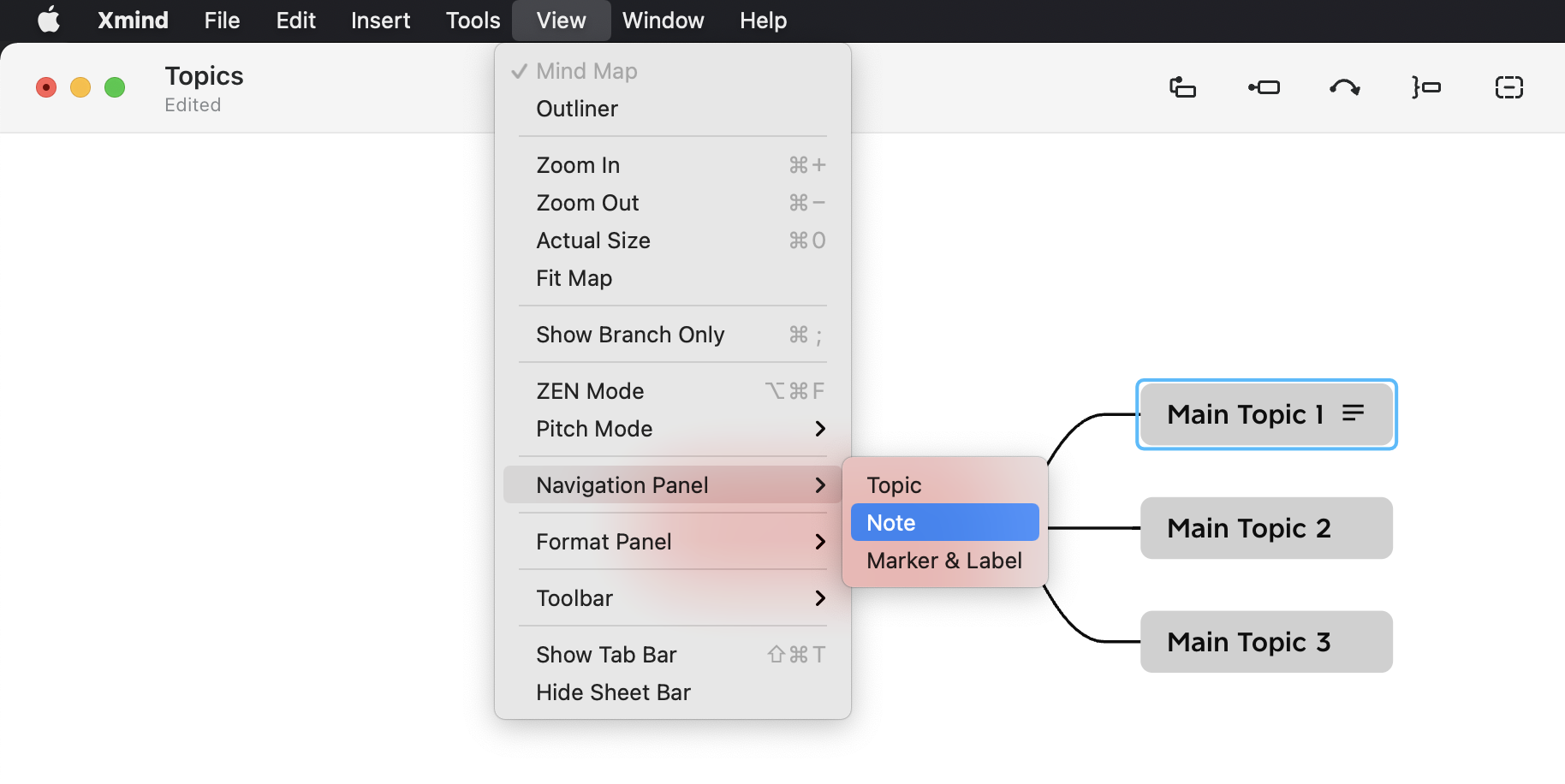Open the Apple menu
Viewport: 1565px width, 784px height.
tap(49, 20)
